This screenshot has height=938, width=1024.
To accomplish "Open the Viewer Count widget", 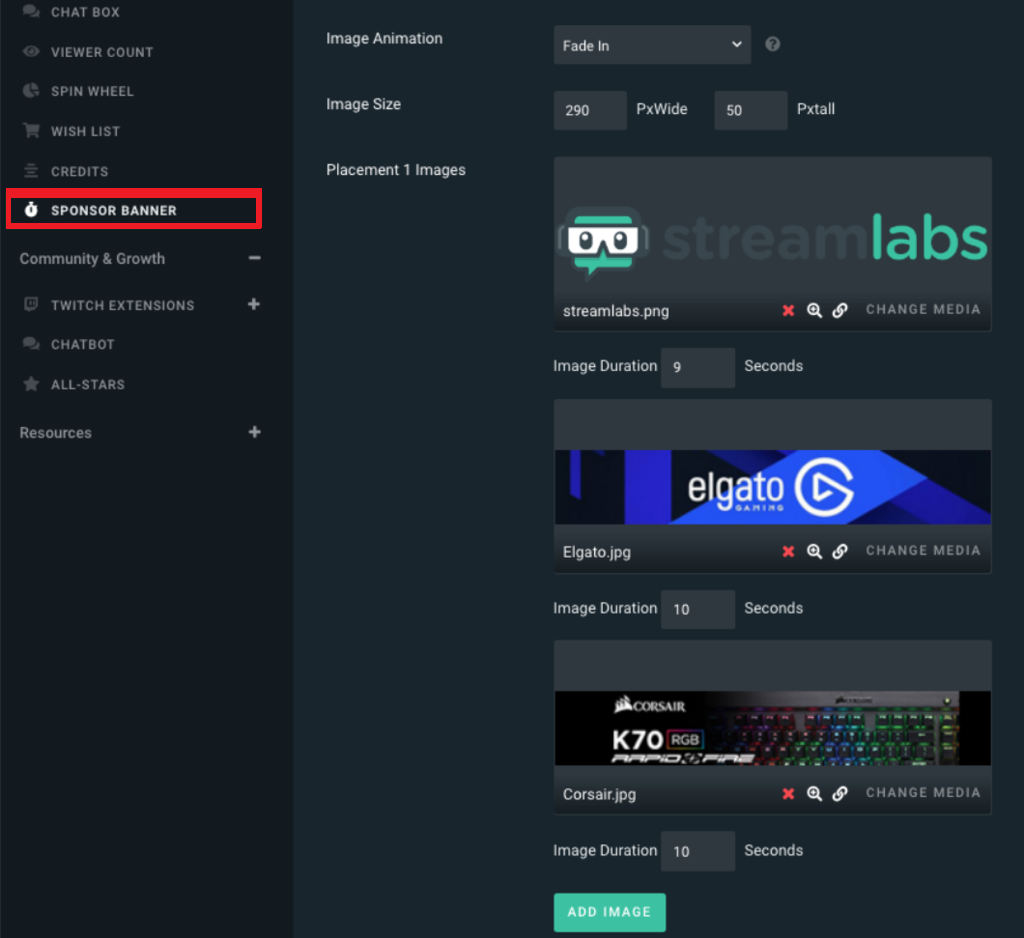I will point(102,52).
